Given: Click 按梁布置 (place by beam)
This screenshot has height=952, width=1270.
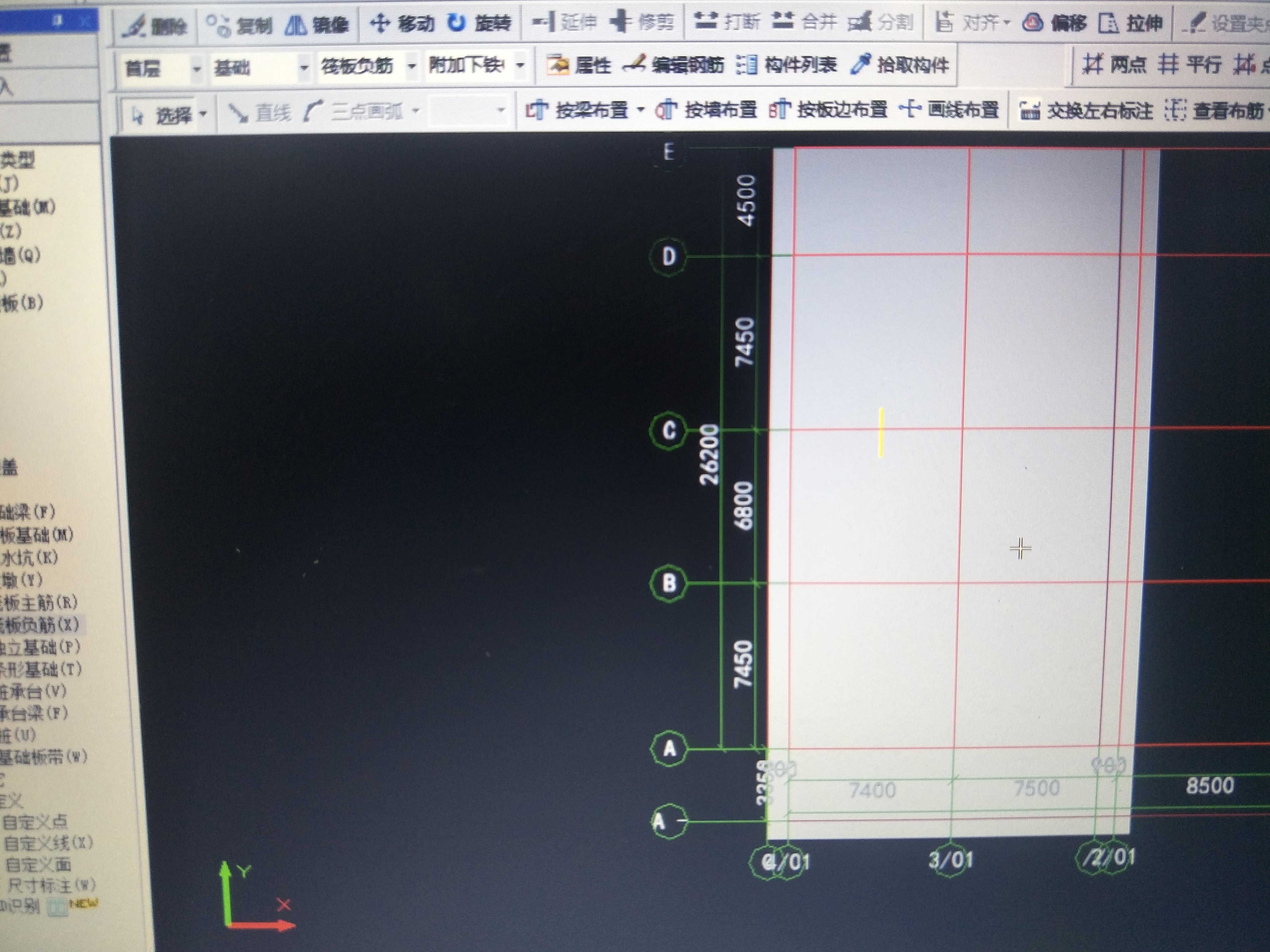Looking at the screenshot, I should pos(577,110).
